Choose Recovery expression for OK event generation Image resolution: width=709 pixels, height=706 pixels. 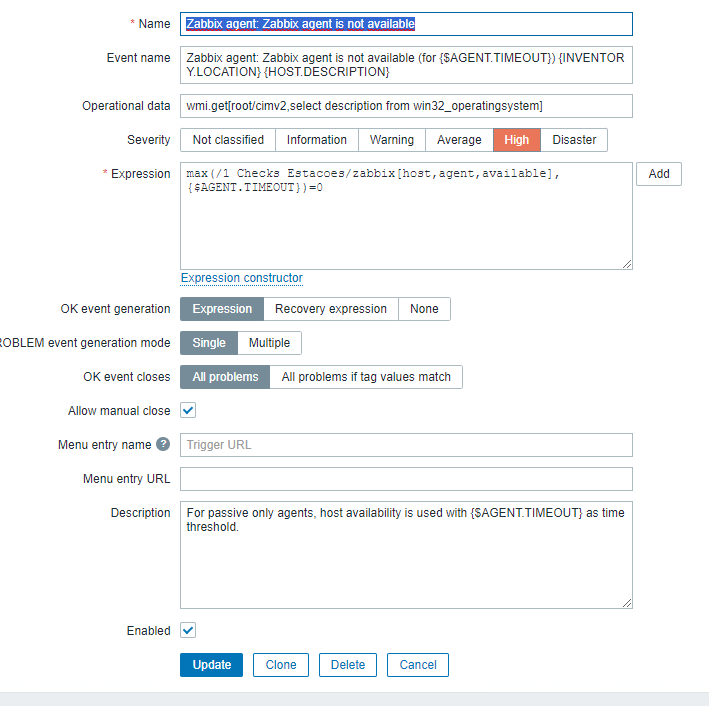(x=331, y=309)
